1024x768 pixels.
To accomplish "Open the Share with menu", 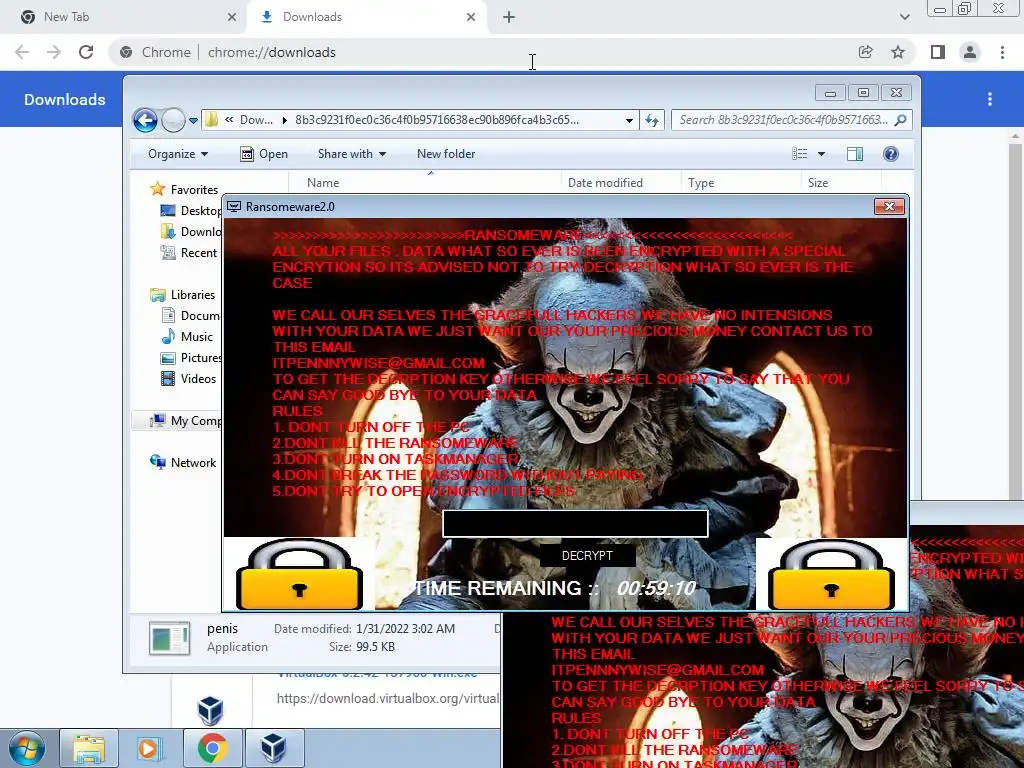I will (352, 154).
